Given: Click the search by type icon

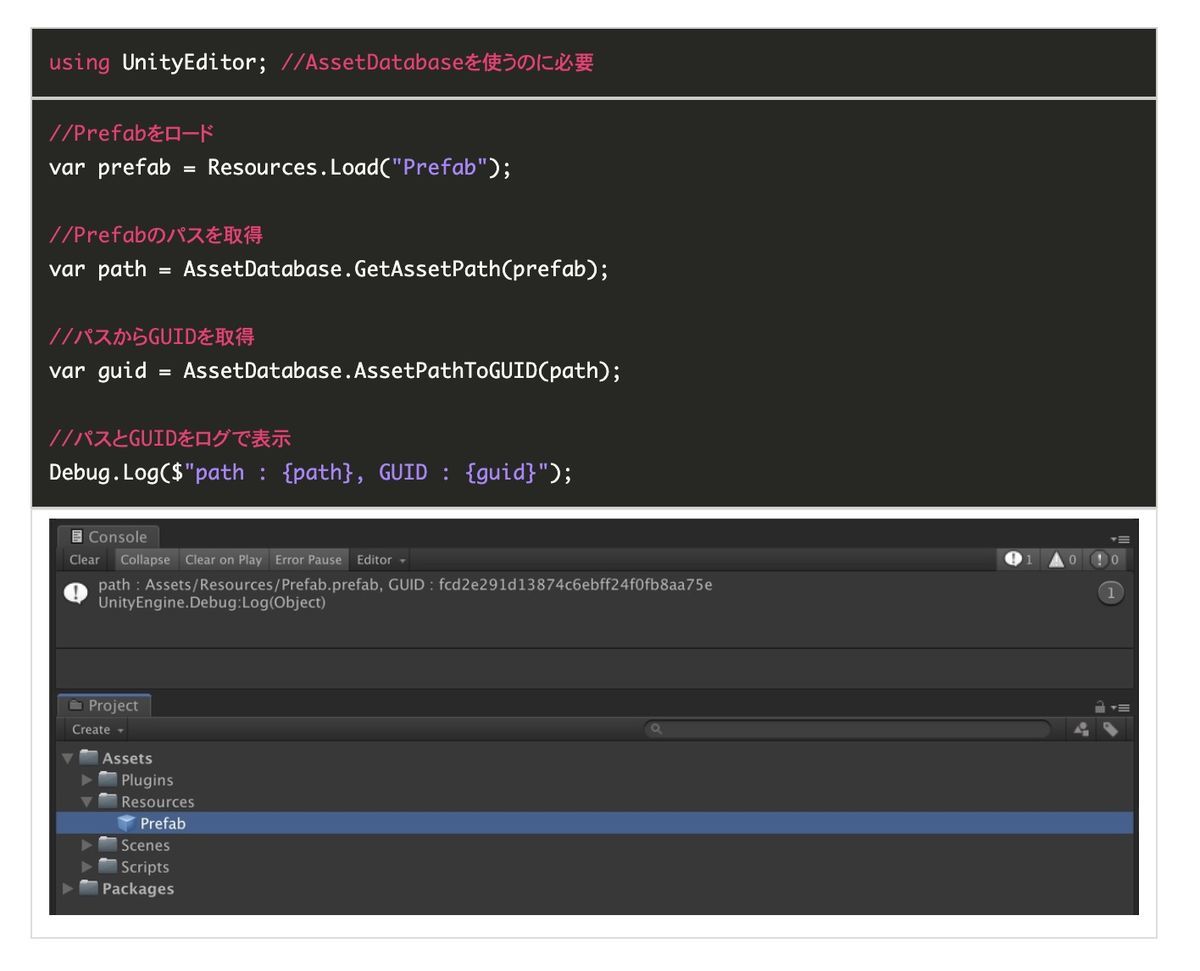Looking at the screenshot, I should pyautogui.click(x=1081, y=730).
